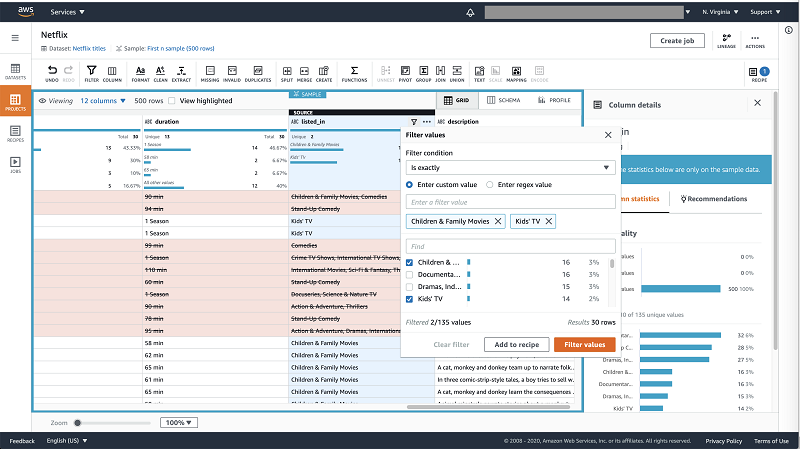Select the Split column tool
The width and height of the screenshot is (800, 449).
point(287,73)
